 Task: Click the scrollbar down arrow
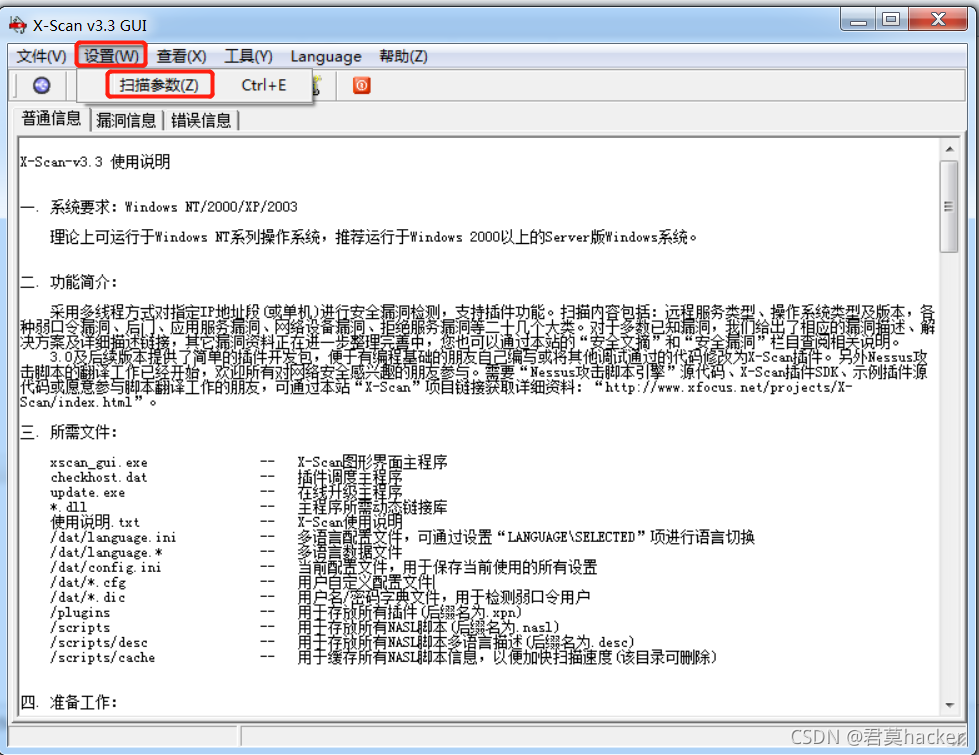pos(949,705)
